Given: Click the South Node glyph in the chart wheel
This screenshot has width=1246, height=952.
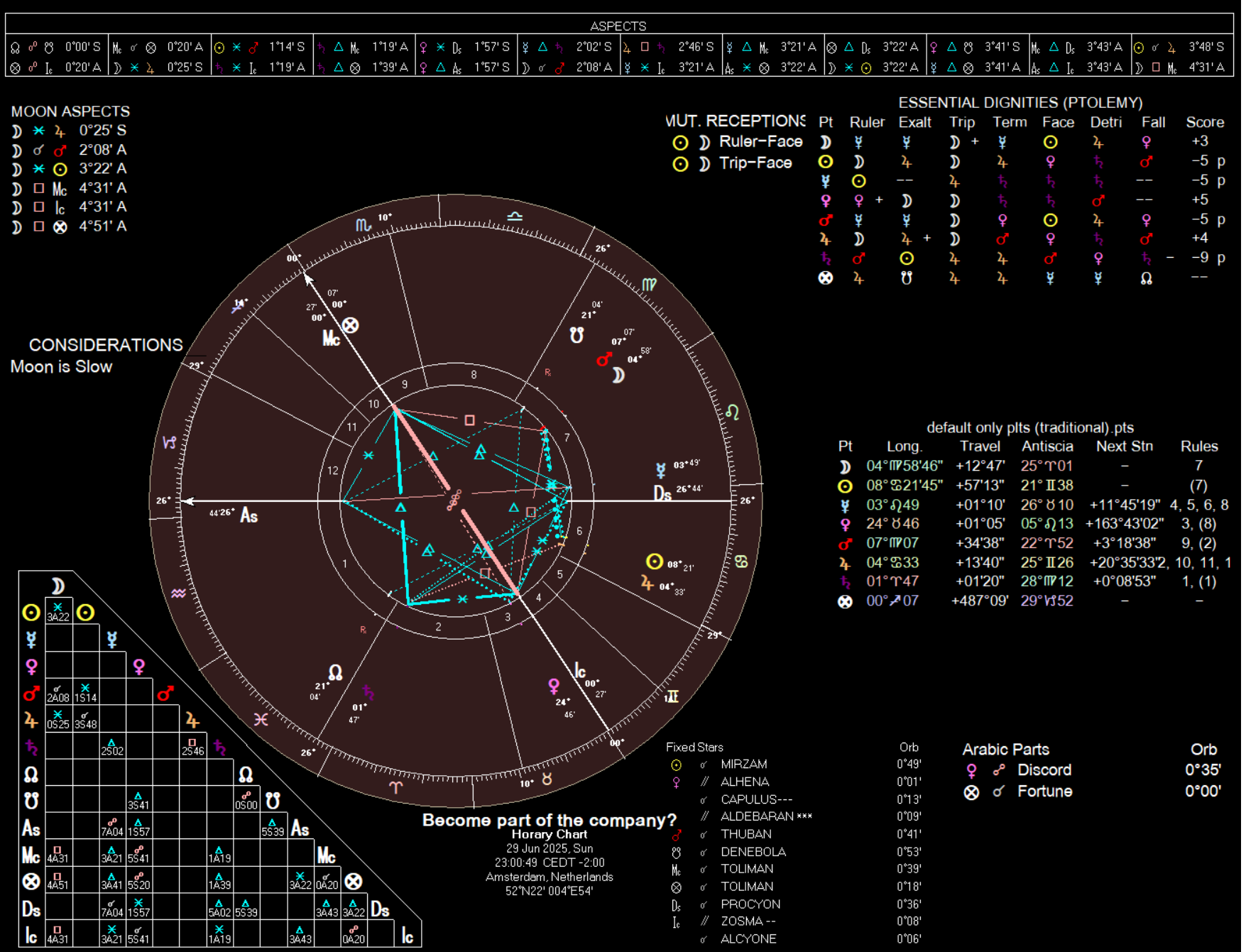Looking at the screenshot, I should (x=576, y=335).
